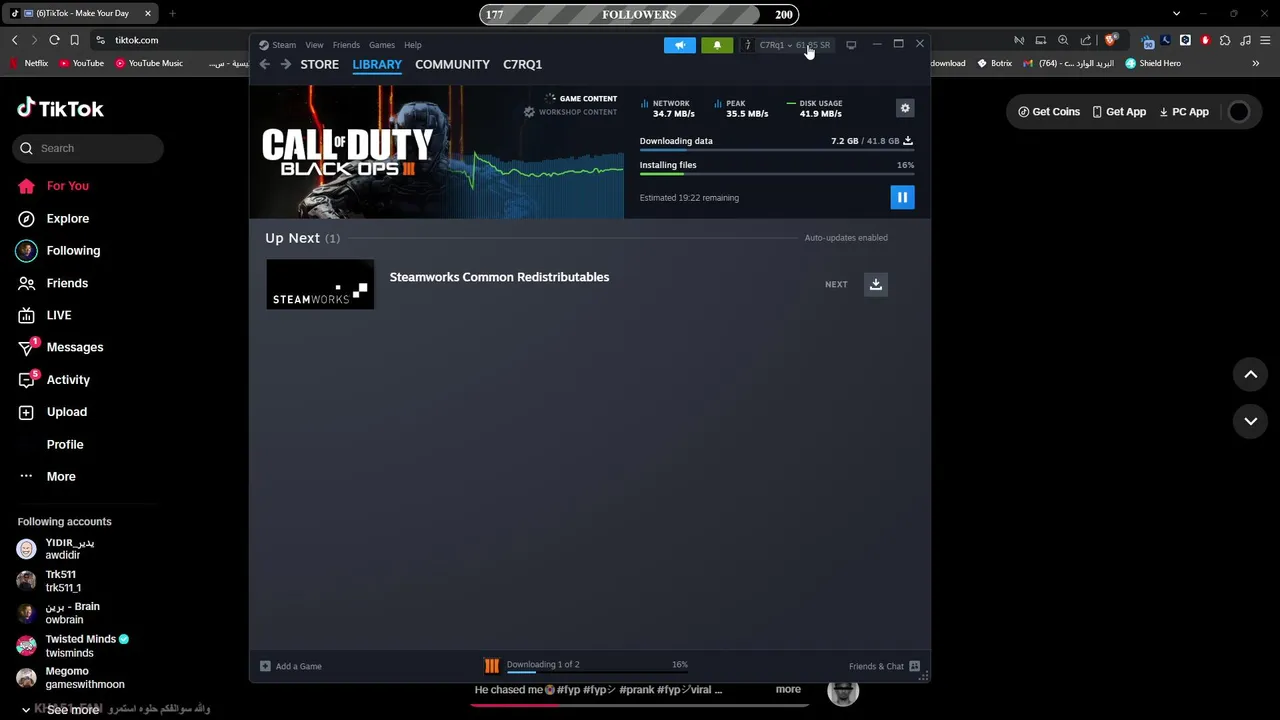Click Friends & Chat text in Steam
The width and height of the screenshot is (1280, 720).
click(x=876, y=666)
